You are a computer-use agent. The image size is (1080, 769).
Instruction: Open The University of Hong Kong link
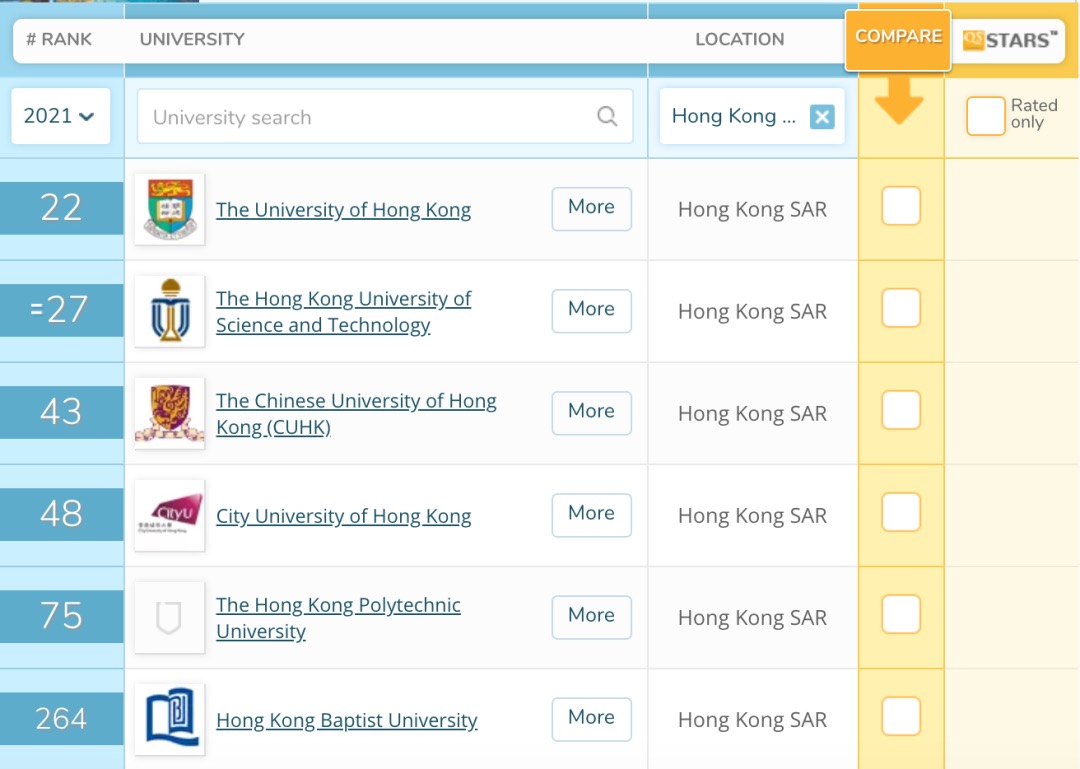[344, 209]
